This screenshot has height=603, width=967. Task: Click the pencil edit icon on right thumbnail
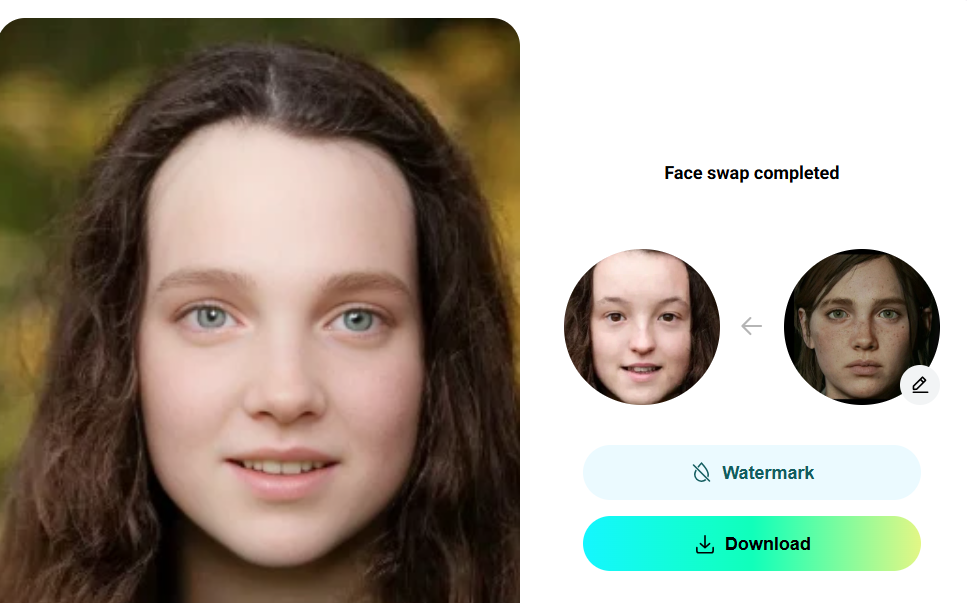pyautogui.click(x=920, y=385)
